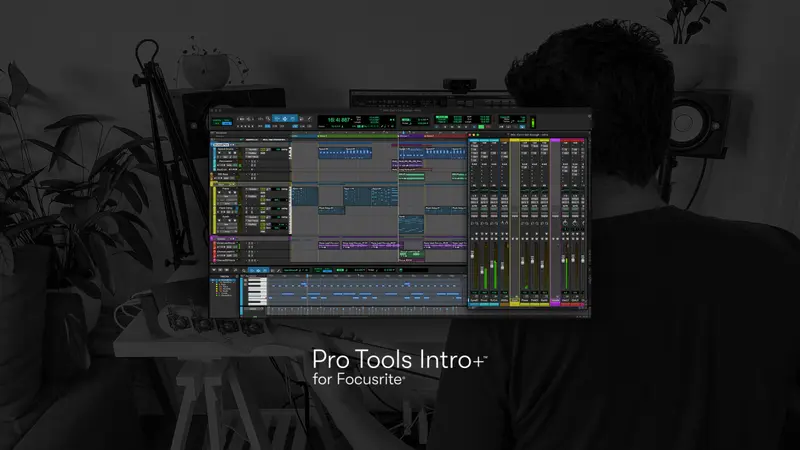Click the green target button in MIDI editor
This screenshot has height=450, width=800.
400,270
